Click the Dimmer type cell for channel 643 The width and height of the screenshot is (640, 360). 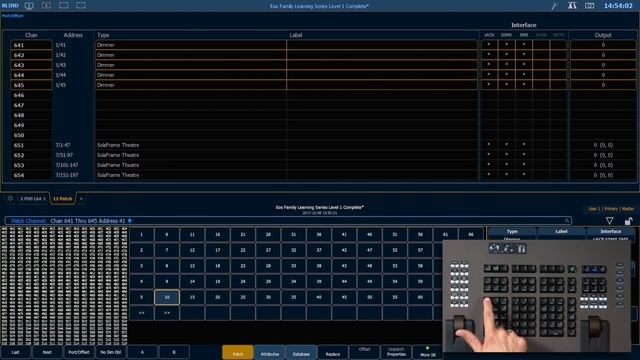pyautogui.click(x=191, y=65)
